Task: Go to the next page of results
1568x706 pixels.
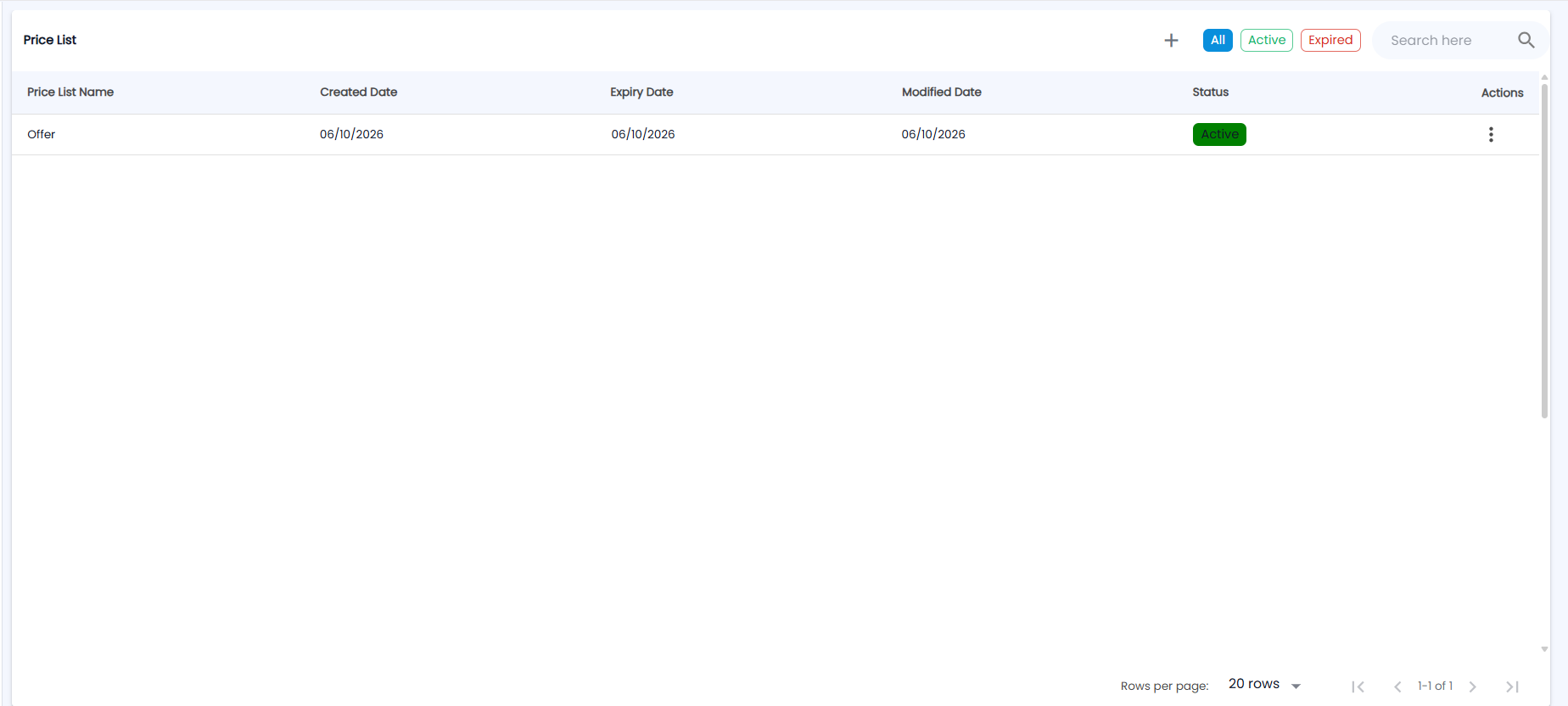Action: (1473, 686)
